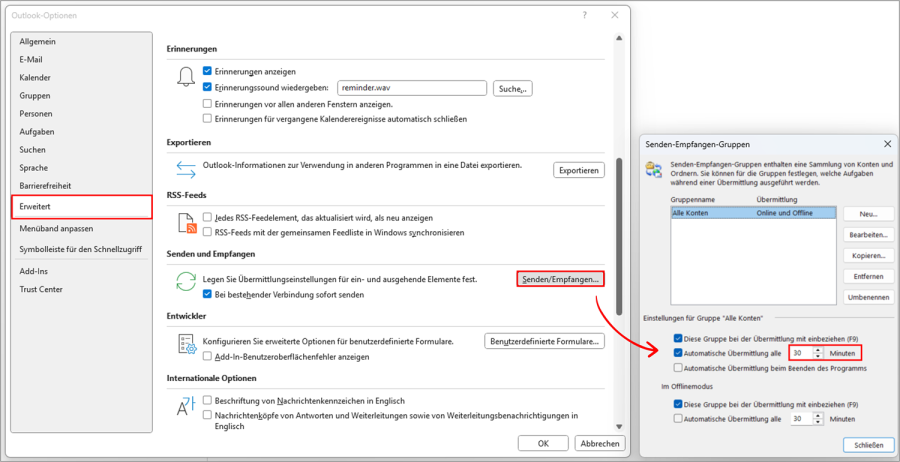The image size is (900, 462).
Task: Click the international language icon
Action: (185, 405)
